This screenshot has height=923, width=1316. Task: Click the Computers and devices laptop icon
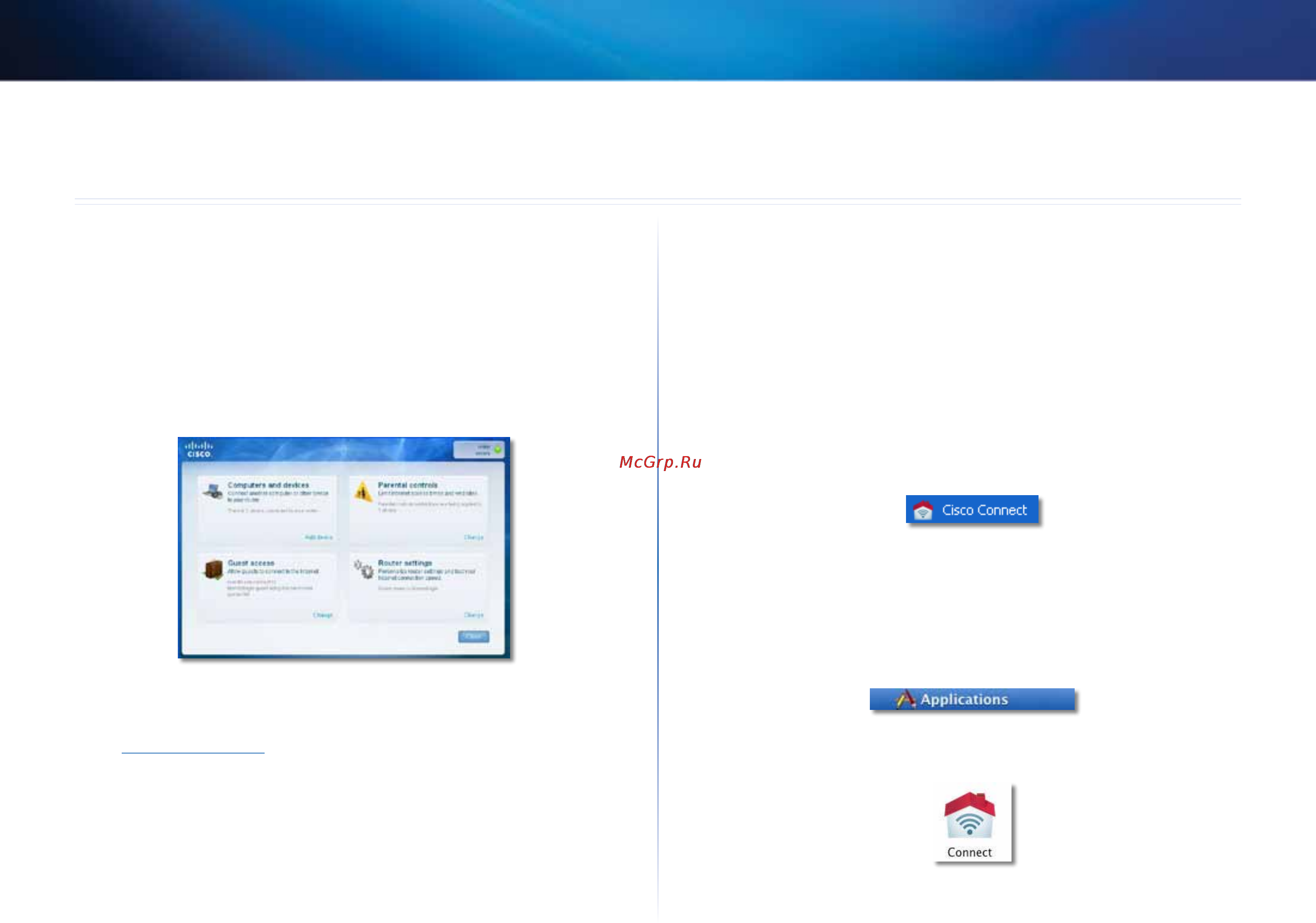coord(213,491)
